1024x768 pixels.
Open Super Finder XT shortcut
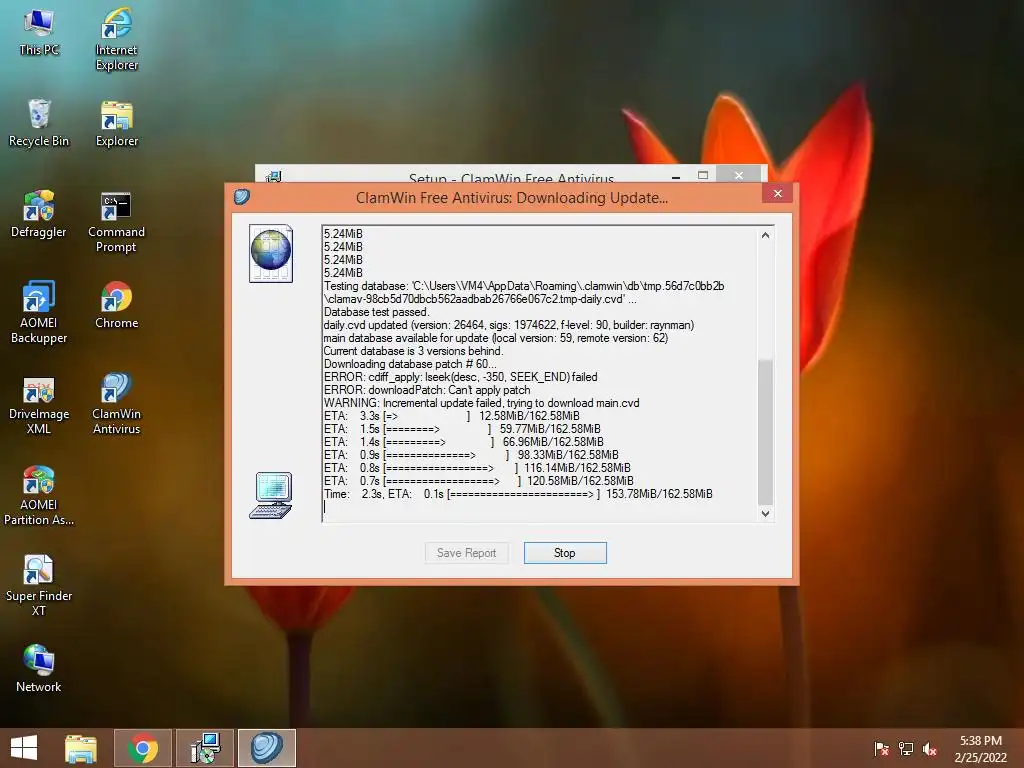[x=39, y=585]
